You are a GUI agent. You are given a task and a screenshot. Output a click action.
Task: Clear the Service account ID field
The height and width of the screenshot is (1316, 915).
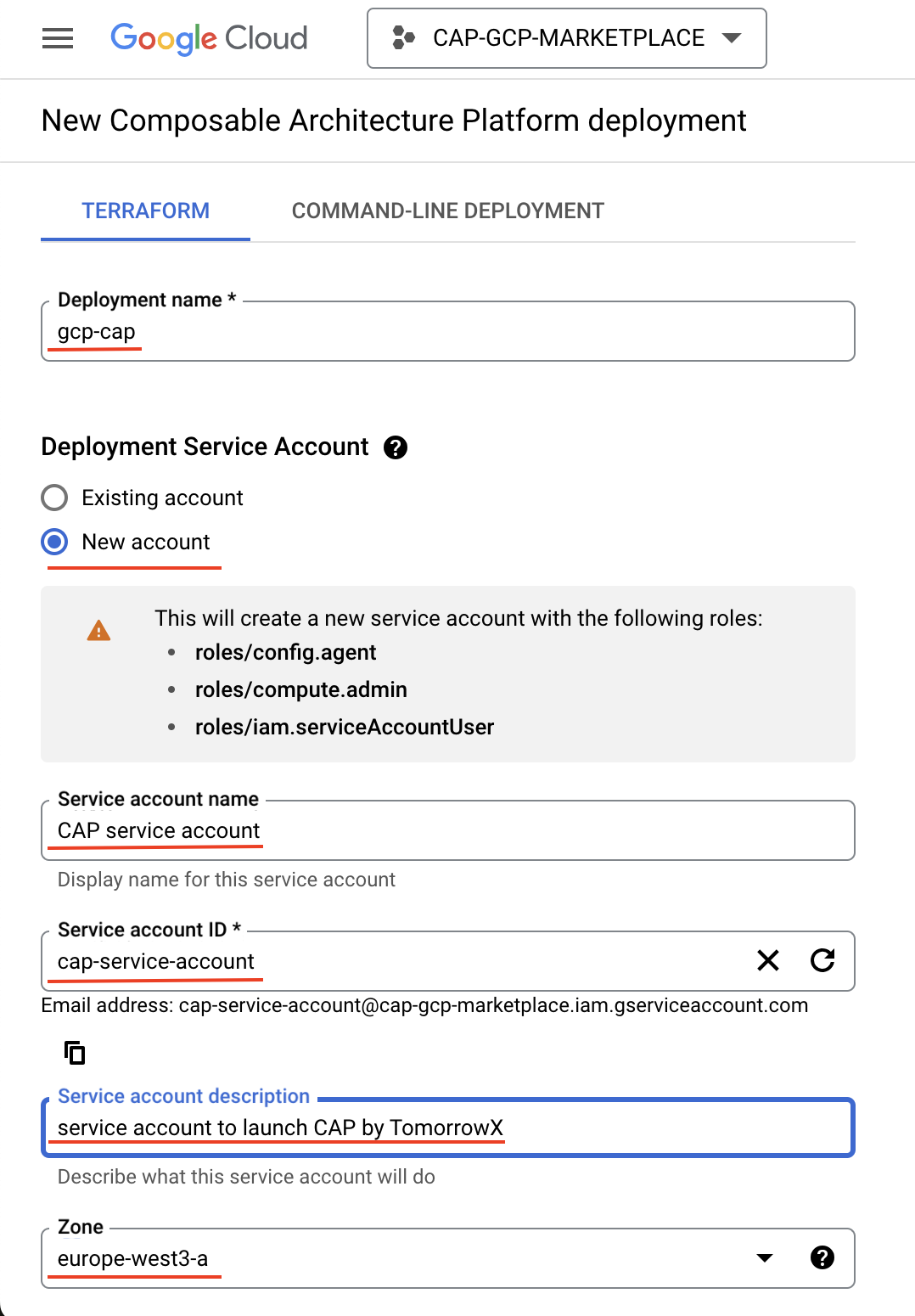pos(768,960)
